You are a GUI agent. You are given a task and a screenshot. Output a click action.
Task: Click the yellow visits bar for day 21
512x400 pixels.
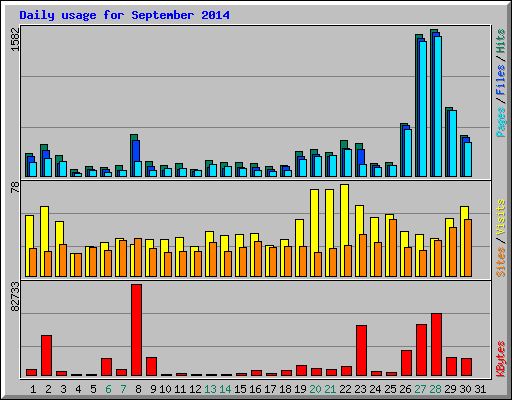point(329,219)
